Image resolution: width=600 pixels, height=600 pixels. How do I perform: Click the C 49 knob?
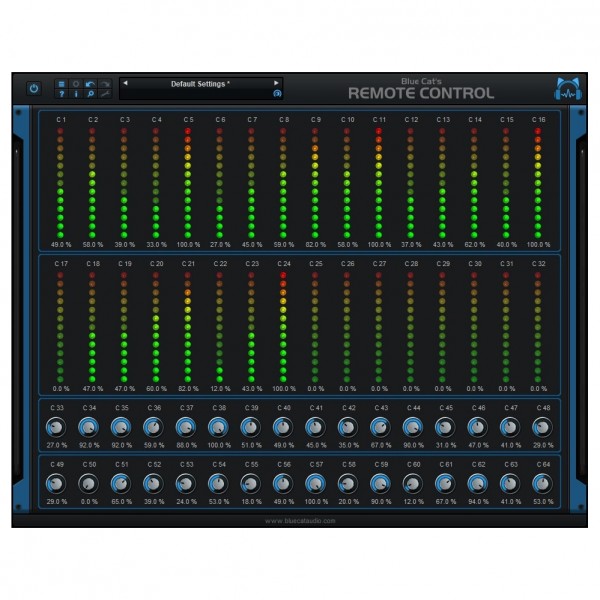pos(56,484)
